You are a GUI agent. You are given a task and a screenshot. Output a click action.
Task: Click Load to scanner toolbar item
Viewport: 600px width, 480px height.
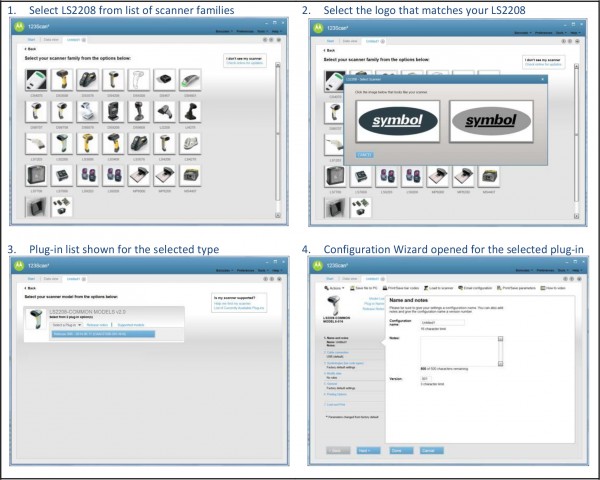(x=439, y=288)
